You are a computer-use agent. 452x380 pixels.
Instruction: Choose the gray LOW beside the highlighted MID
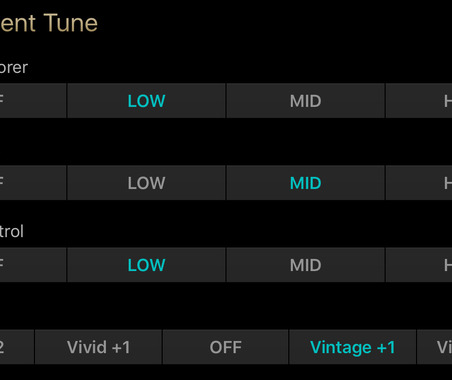146,183
